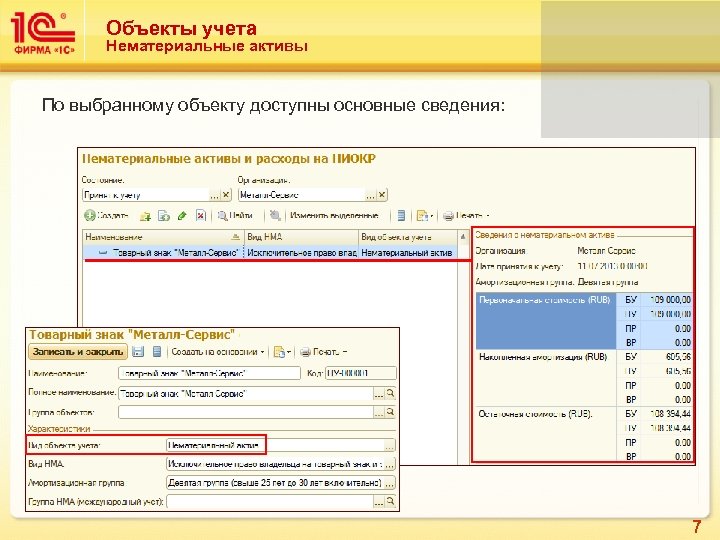Click the Вид НМА column header

point(301,237)
